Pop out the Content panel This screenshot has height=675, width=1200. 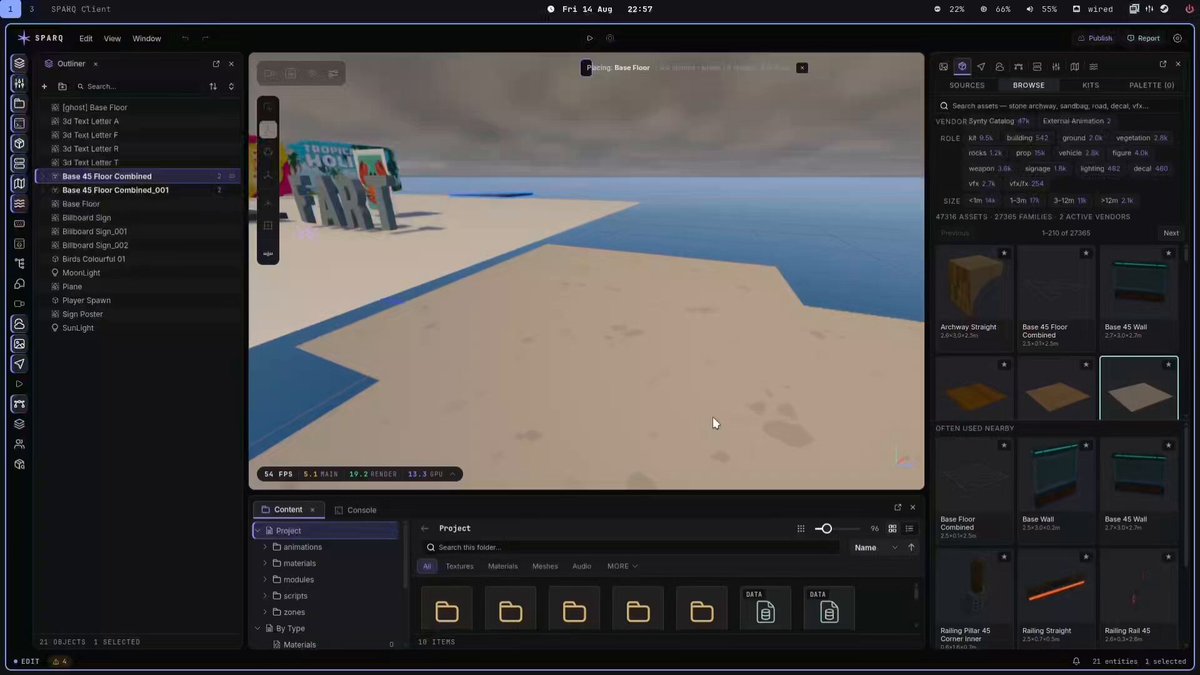click(x=898, y=508)
